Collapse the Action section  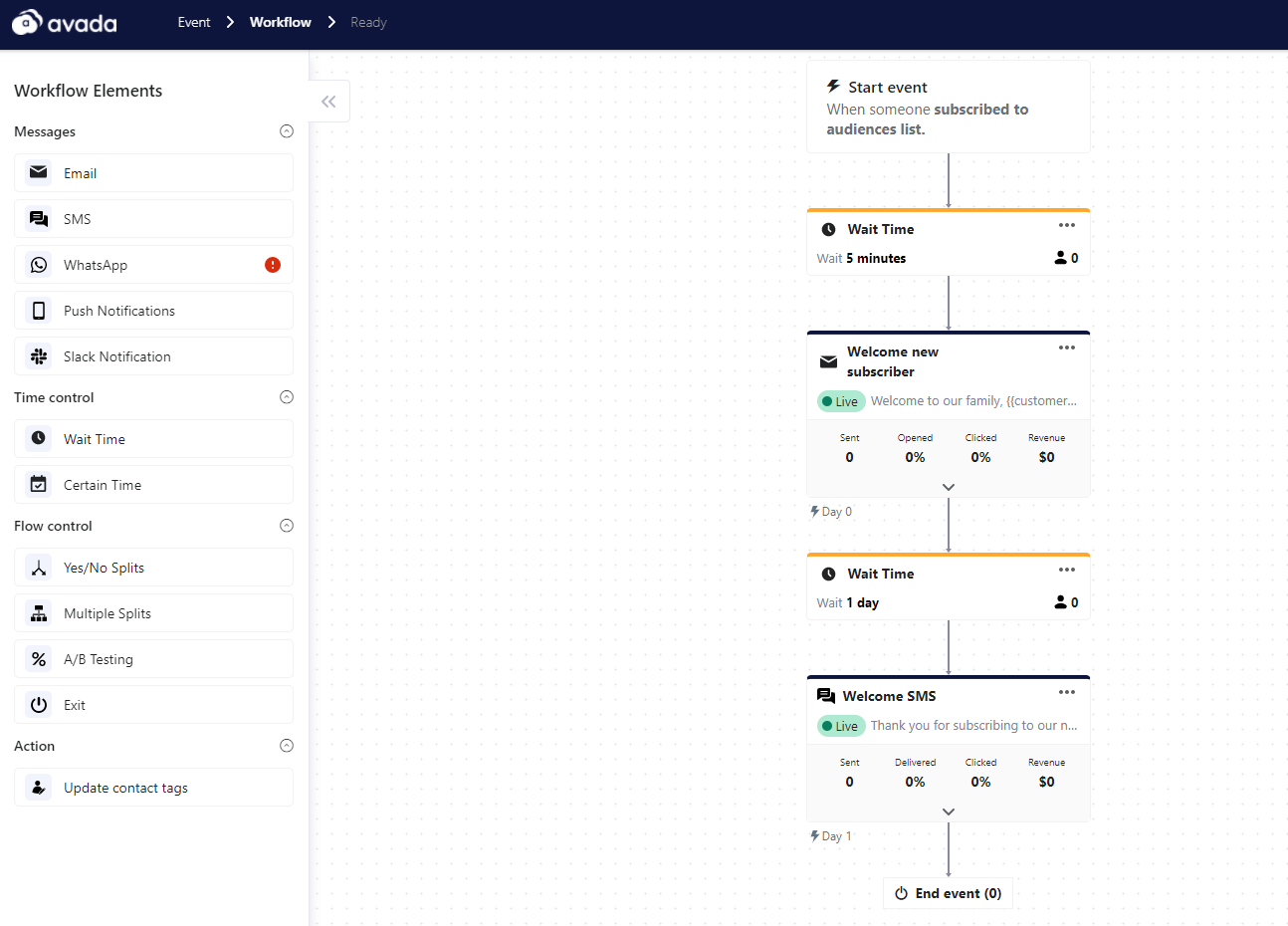click(x=287, y=746)
